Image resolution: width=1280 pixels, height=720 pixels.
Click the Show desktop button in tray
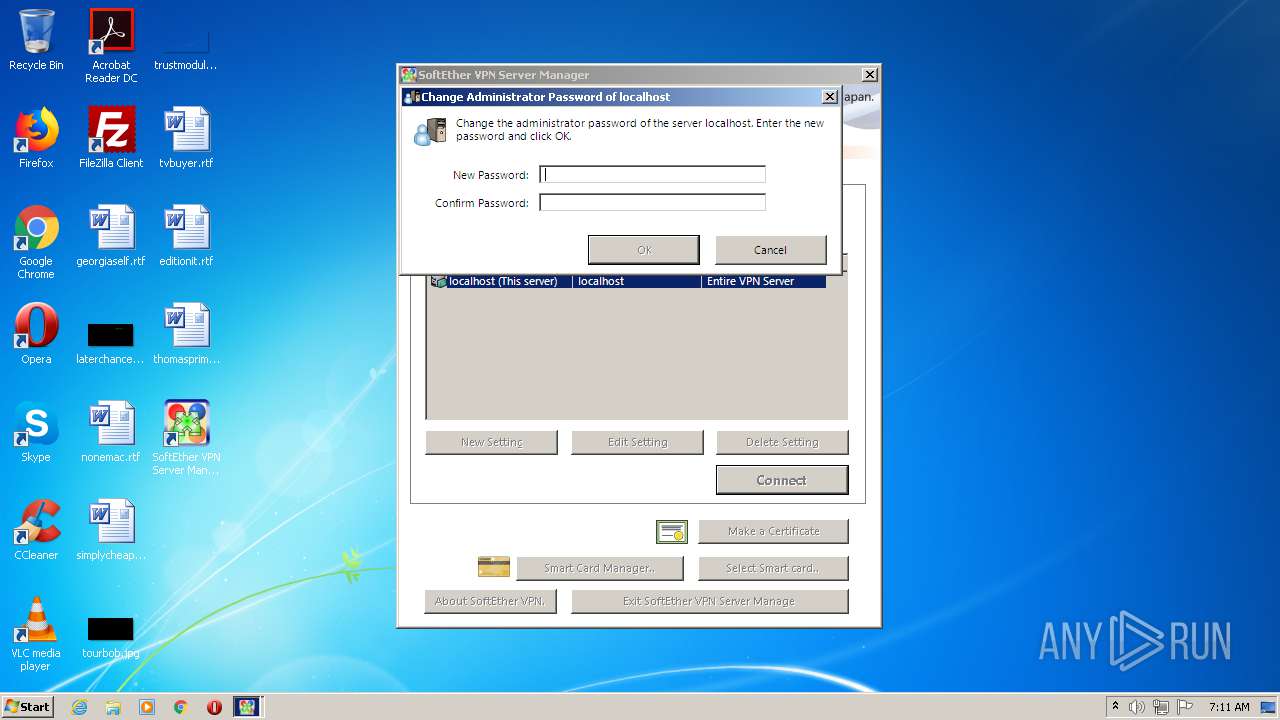point(1270,707)
